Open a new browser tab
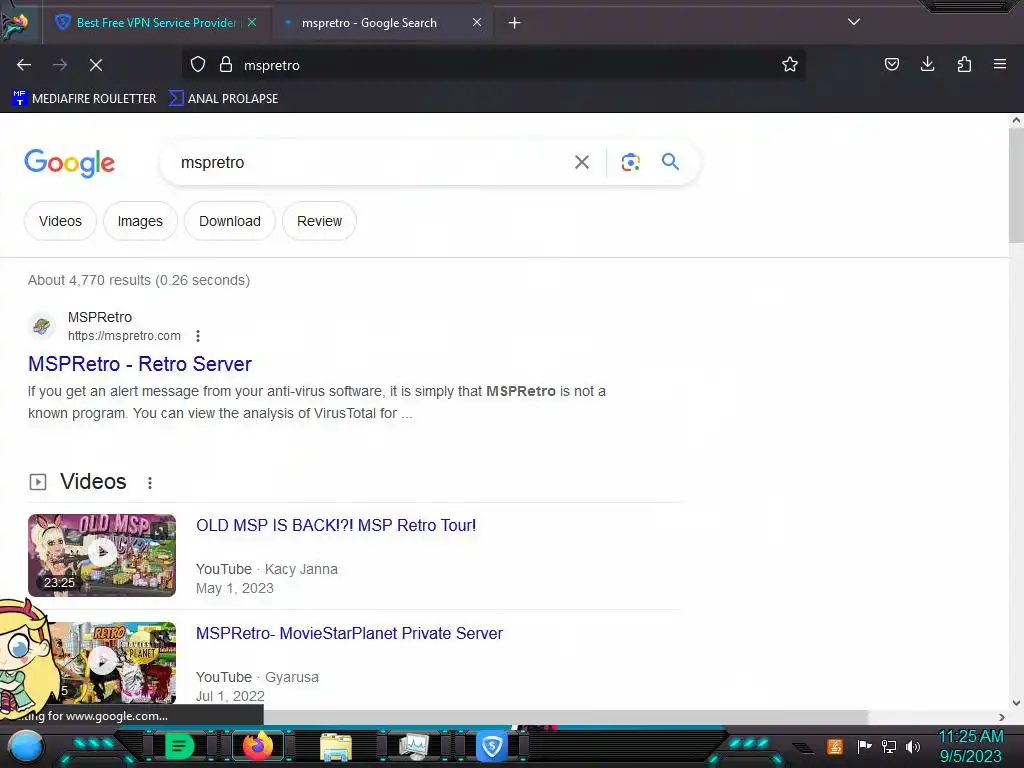This screenshot has width=1024, height=768. [514, 23]
